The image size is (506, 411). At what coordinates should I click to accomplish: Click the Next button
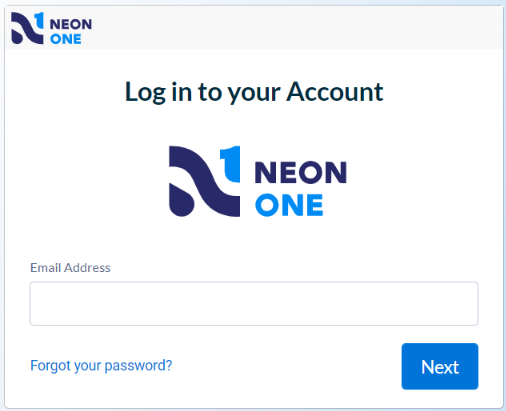[440, 366]
